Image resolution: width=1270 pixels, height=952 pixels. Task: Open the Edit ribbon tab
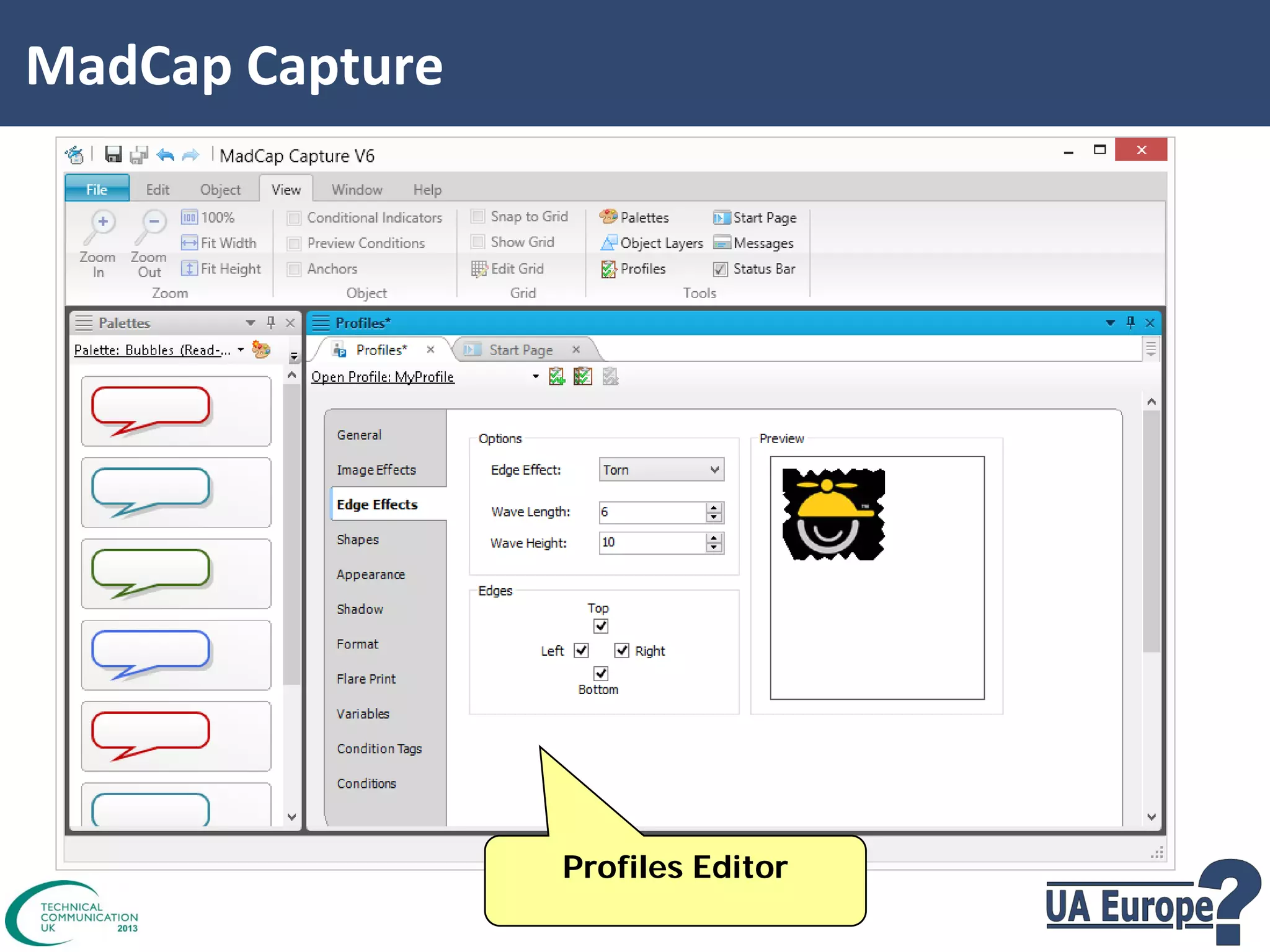click(x=158, y=189)
